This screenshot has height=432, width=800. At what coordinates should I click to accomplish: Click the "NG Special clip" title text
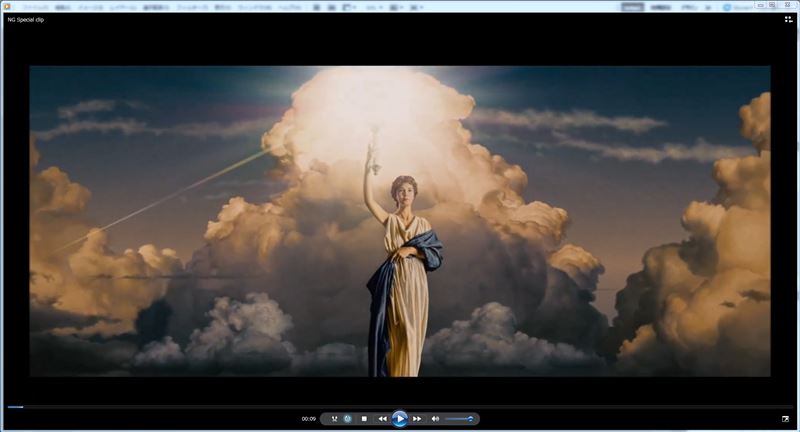click(x=26, y=20)
